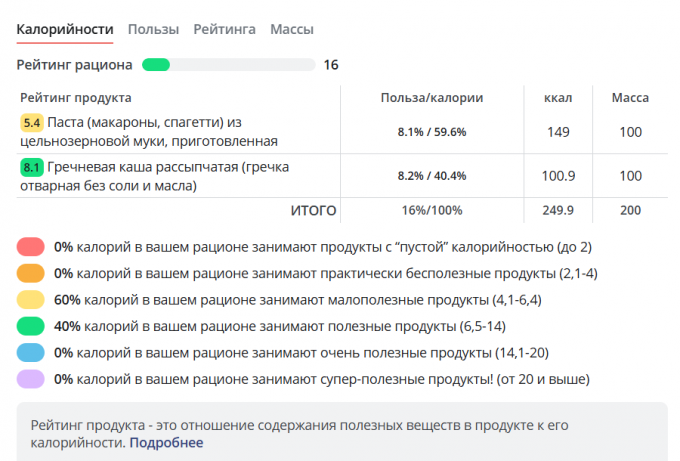
Task: Click the red empty-calorie color swatch
Action: pyautogui.click(x=31, y=246)
